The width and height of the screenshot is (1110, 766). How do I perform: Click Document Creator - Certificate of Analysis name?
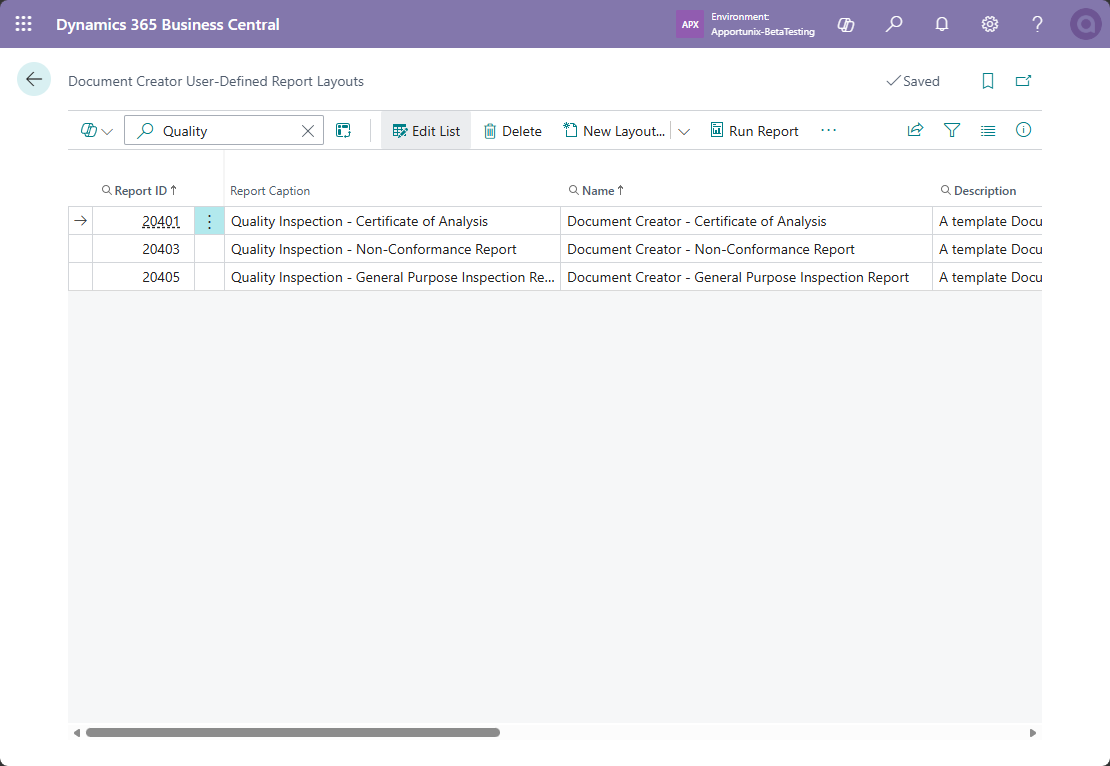pyautogui.click(x=746, y=222)
